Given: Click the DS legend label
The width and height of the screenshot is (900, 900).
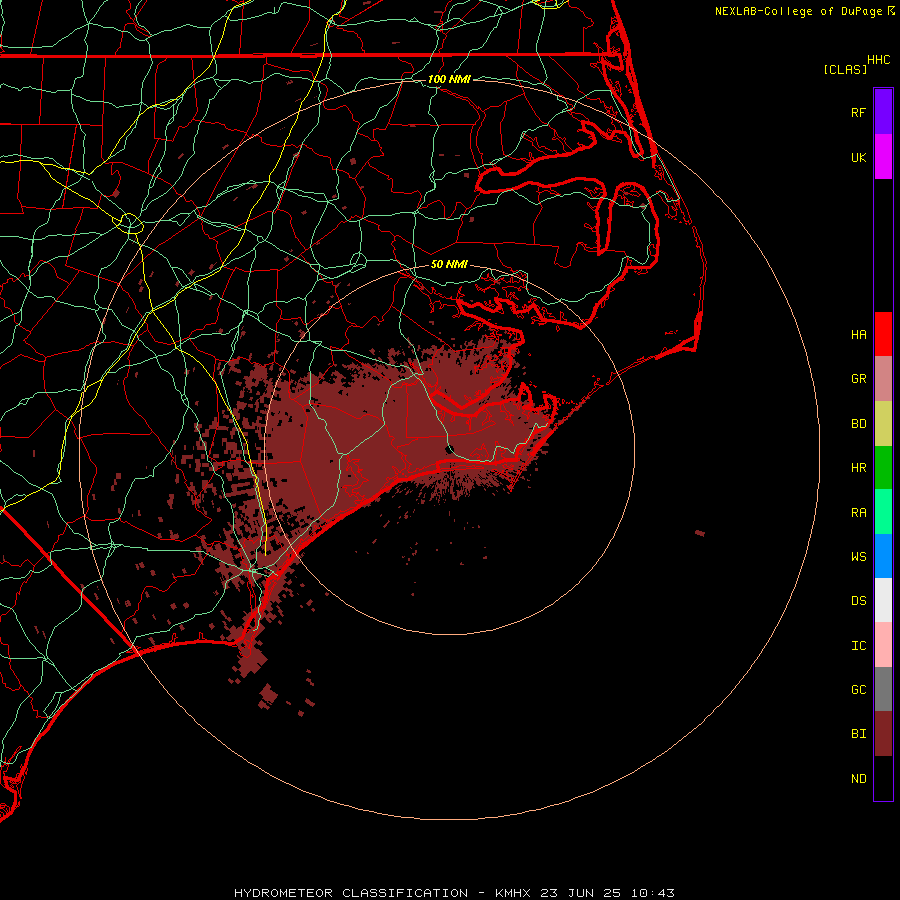Looking at the screenshot, I should pos(858,601).
